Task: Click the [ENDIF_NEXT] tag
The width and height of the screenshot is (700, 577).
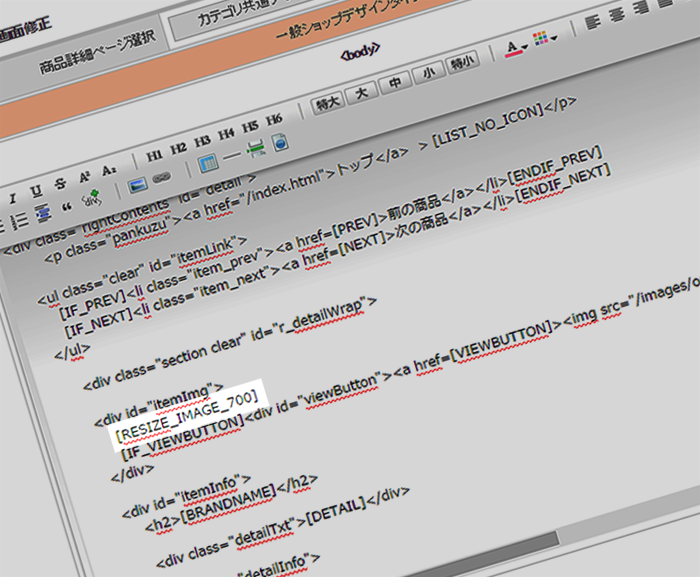Action: point(562,184)
